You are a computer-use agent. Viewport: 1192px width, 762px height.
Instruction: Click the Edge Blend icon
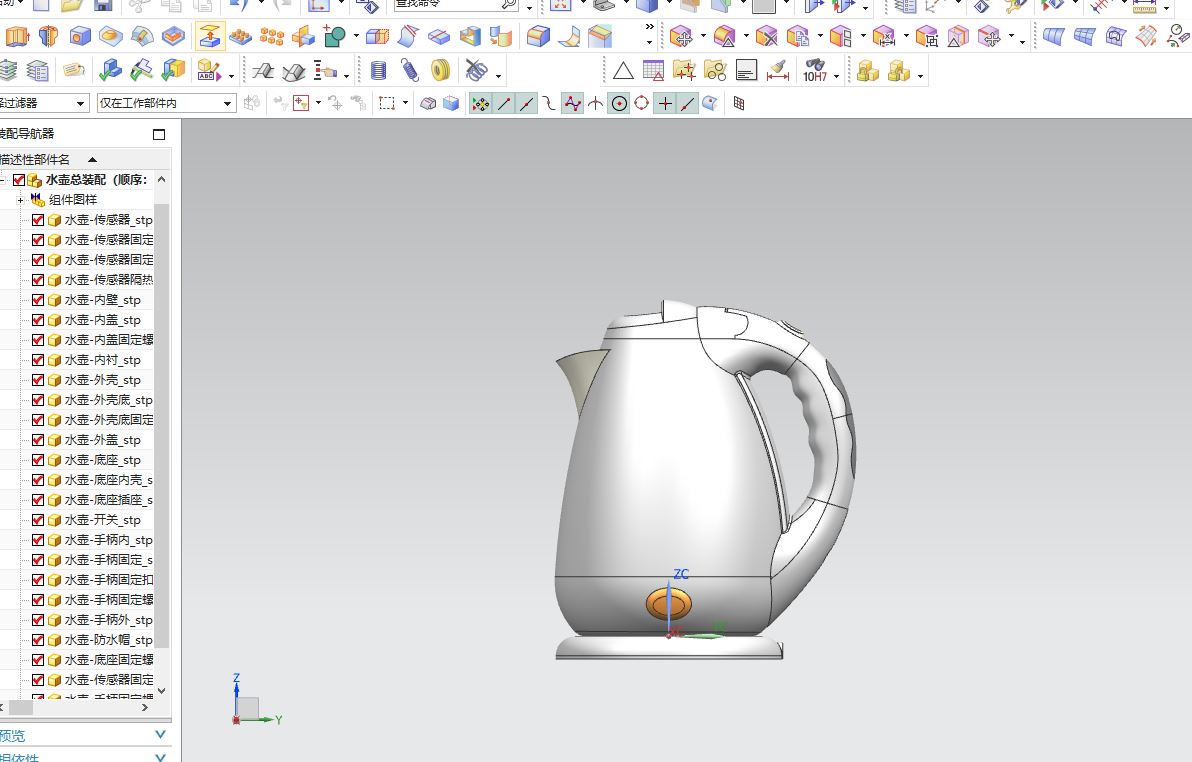[x=538, y=36]
